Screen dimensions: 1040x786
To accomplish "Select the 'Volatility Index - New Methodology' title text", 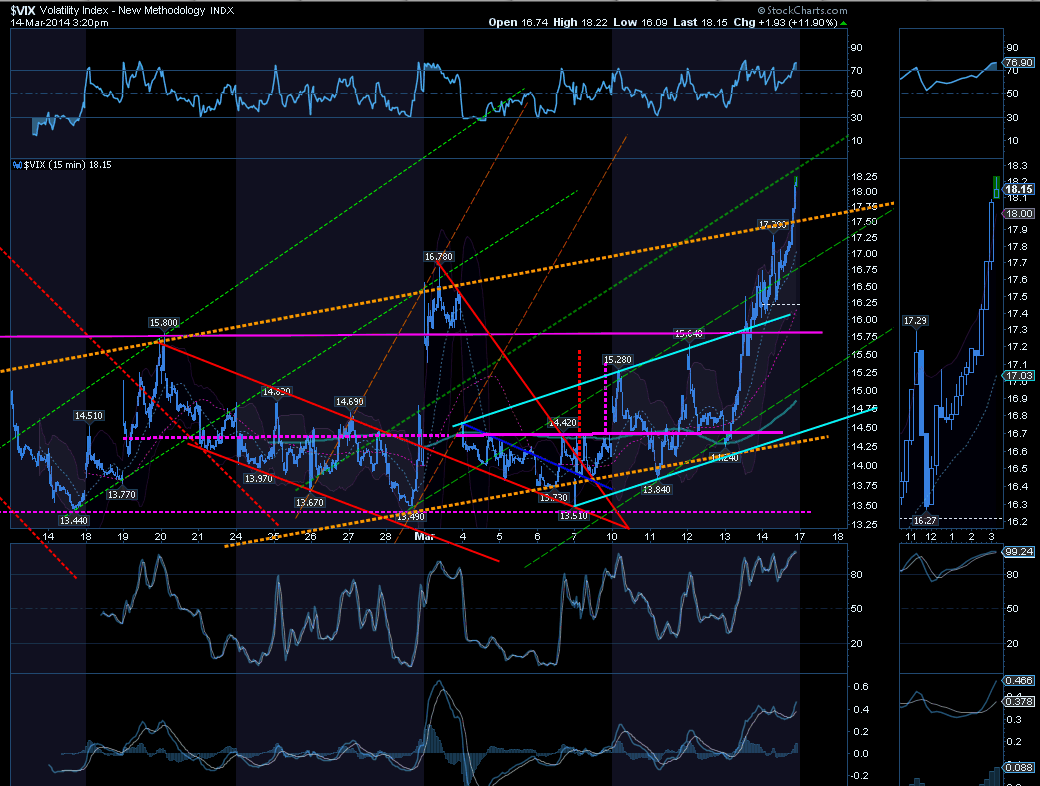I will coord(123,10).
